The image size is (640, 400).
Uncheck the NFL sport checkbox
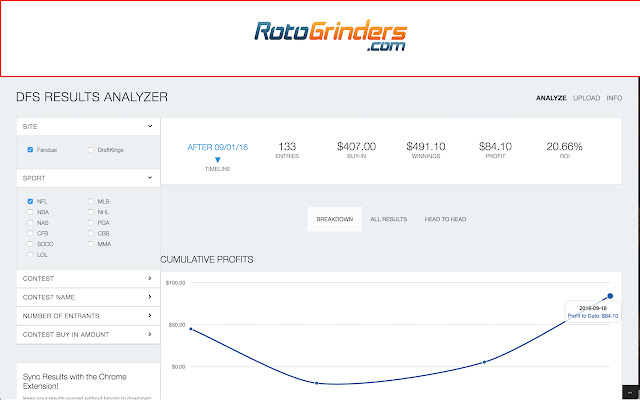(x=30, y=201)
